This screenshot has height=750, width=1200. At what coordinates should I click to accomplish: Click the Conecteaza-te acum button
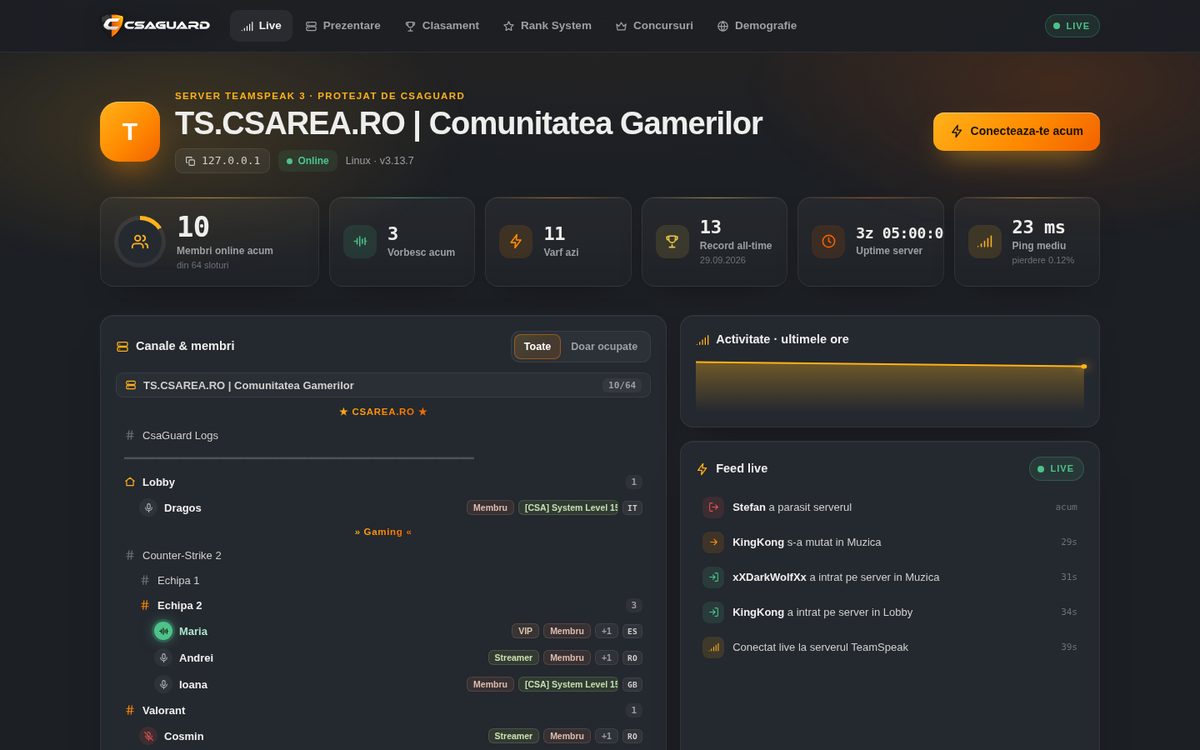[1016, 131]
